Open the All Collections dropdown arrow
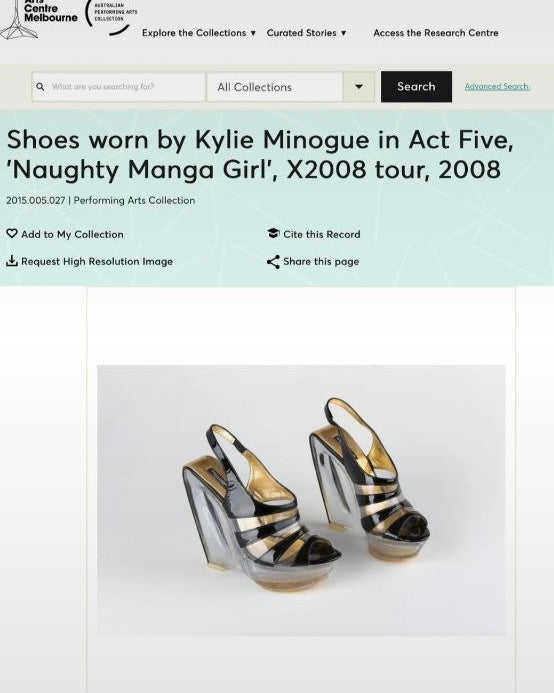The height and width of the screenshot is (693, 554). (x=359, y=87)
